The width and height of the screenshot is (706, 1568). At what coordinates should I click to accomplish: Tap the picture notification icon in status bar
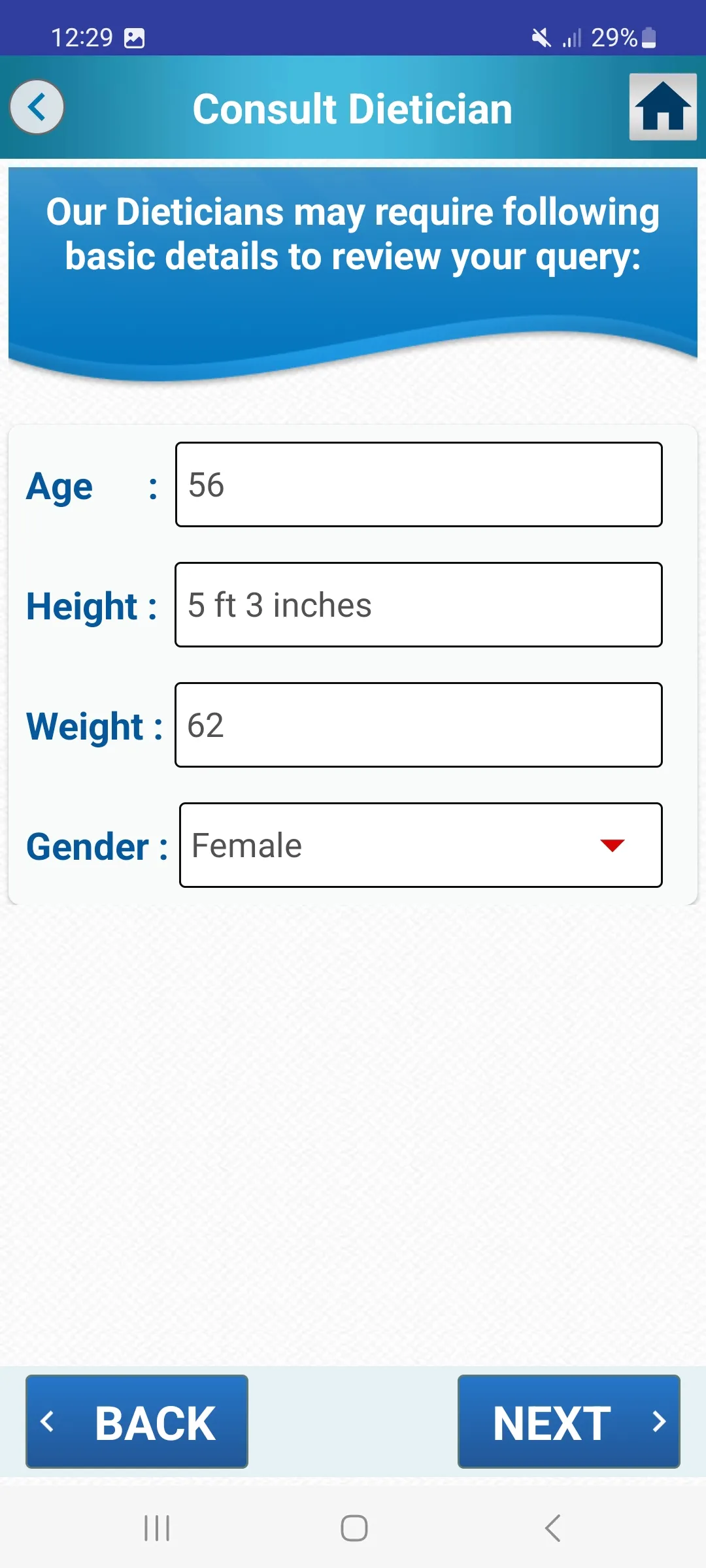click(135, 38)
